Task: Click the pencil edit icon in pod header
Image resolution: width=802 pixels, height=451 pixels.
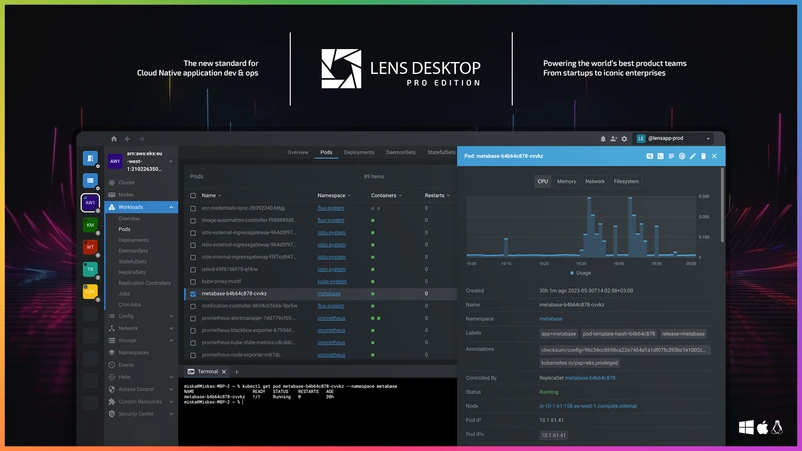Action: 692,156
